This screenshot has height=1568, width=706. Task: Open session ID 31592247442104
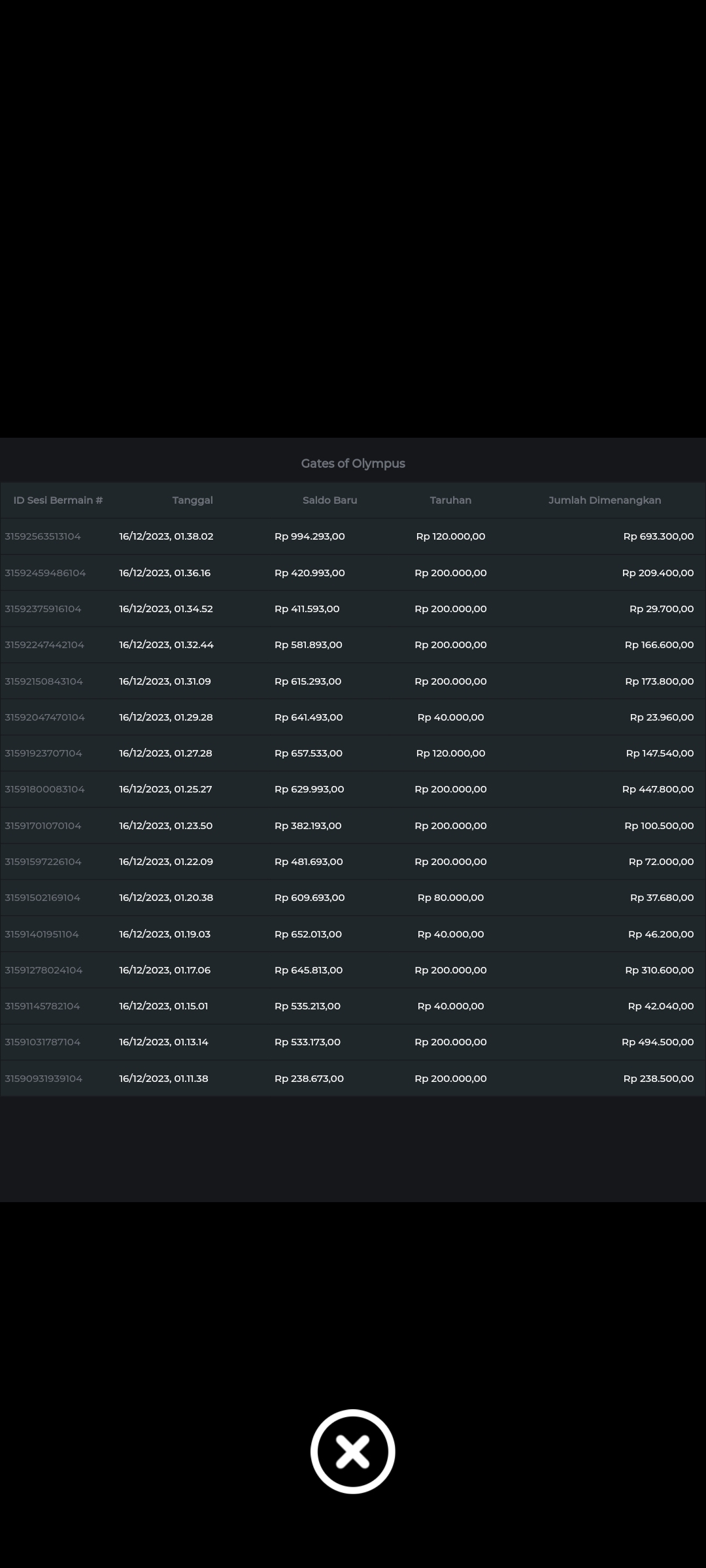coord(44,645)
